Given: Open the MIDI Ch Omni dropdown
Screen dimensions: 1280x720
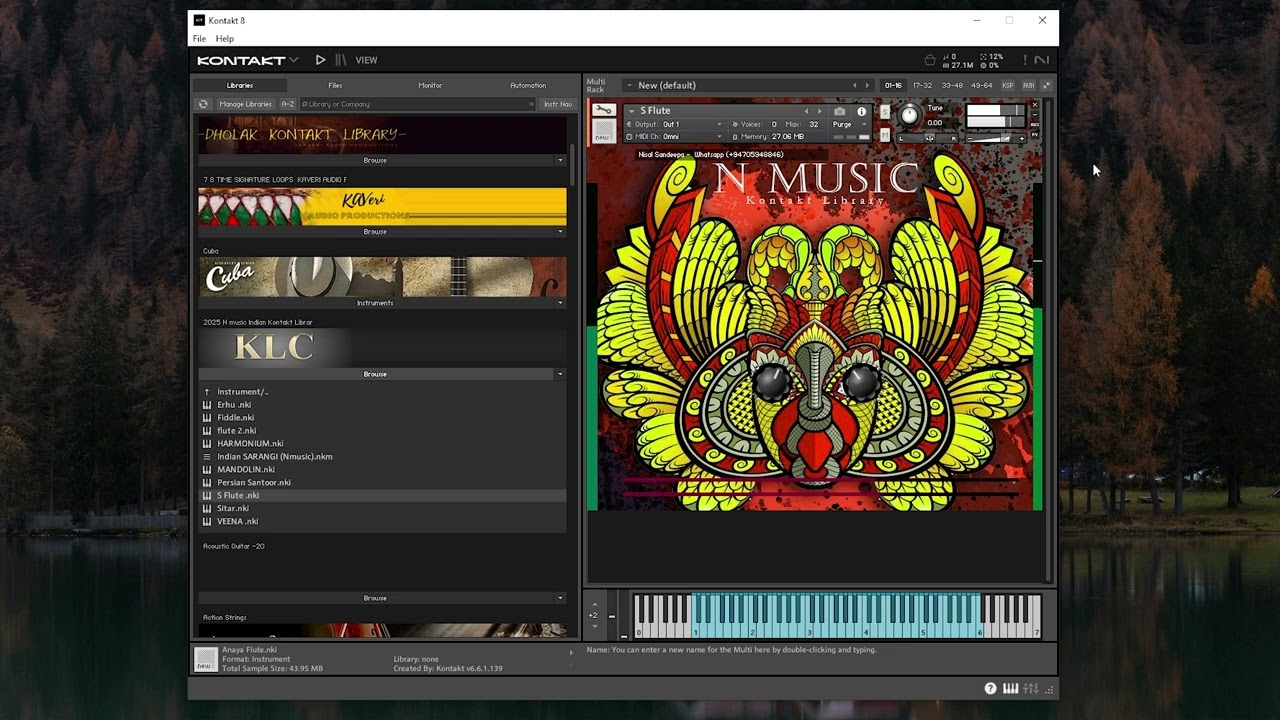Looking at the screenshot, I should point(673,136).
